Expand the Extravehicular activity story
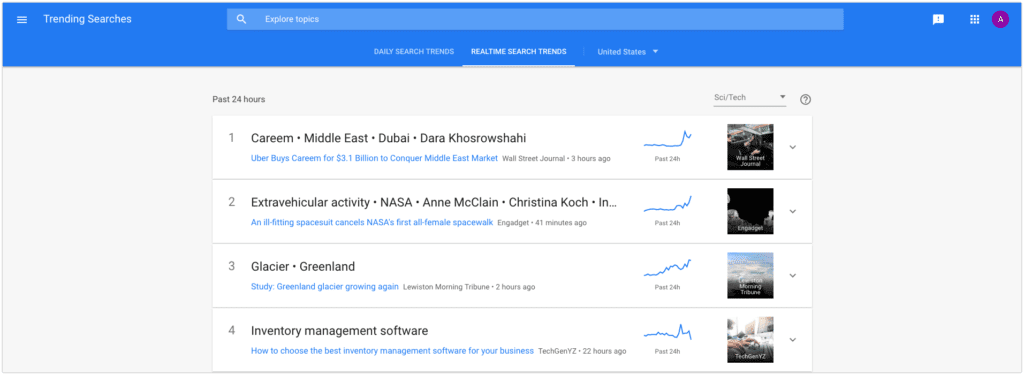 click(x=793, y=212)
